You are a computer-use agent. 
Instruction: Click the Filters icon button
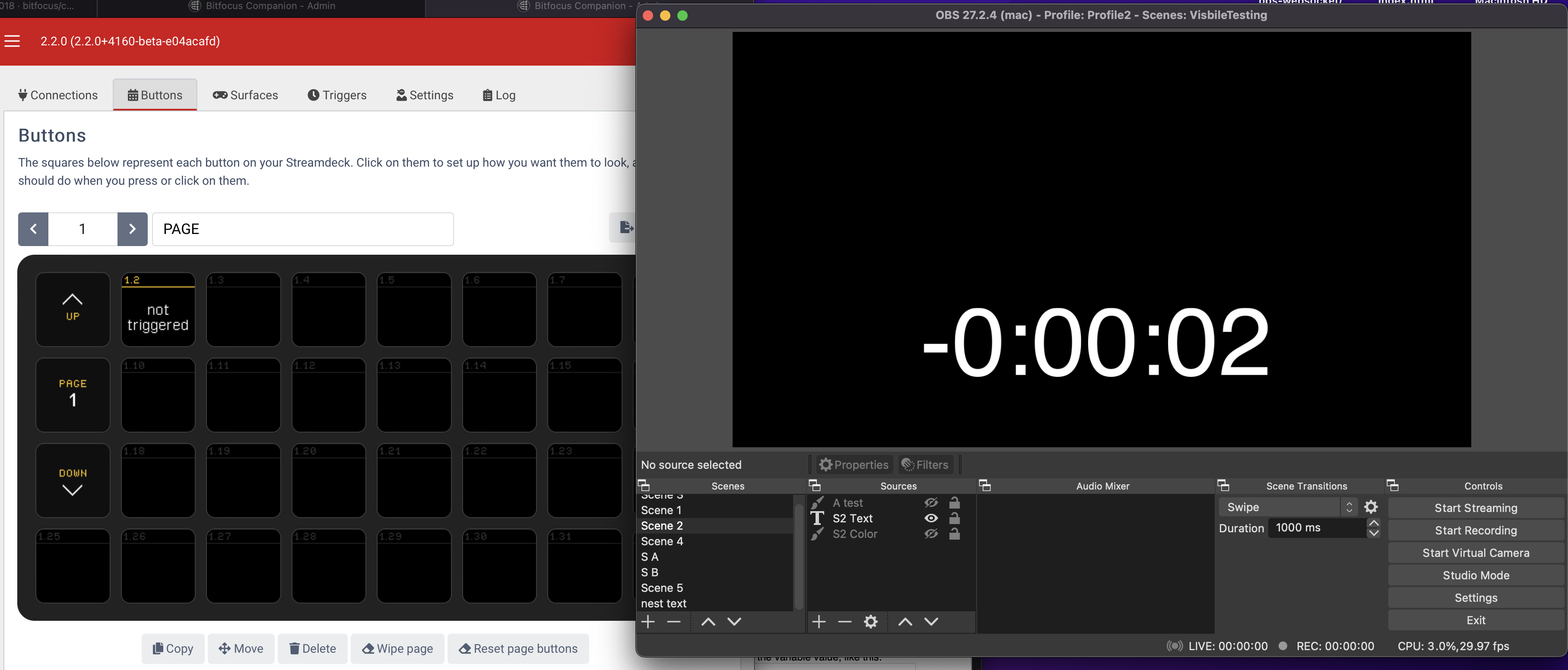tap(925, 465)
